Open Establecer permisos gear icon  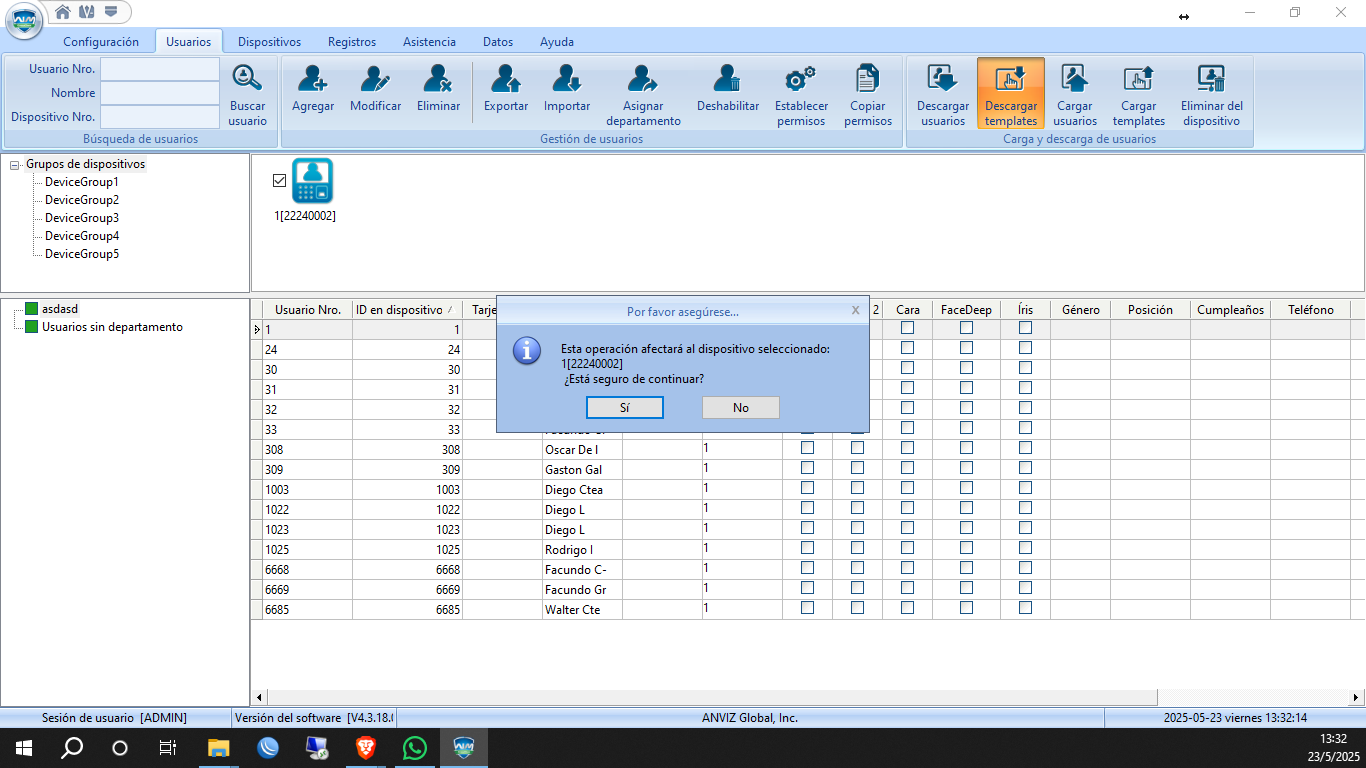pyautogui.click(x=801, y=78)
